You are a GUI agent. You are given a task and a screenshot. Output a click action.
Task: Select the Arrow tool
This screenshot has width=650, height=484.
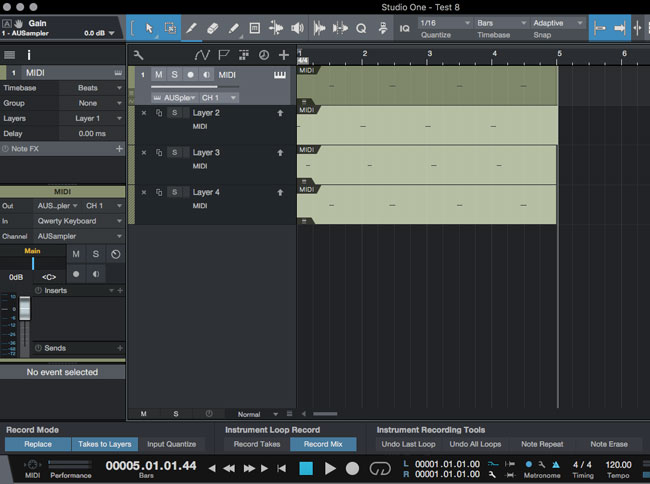[x=149, y=28]
